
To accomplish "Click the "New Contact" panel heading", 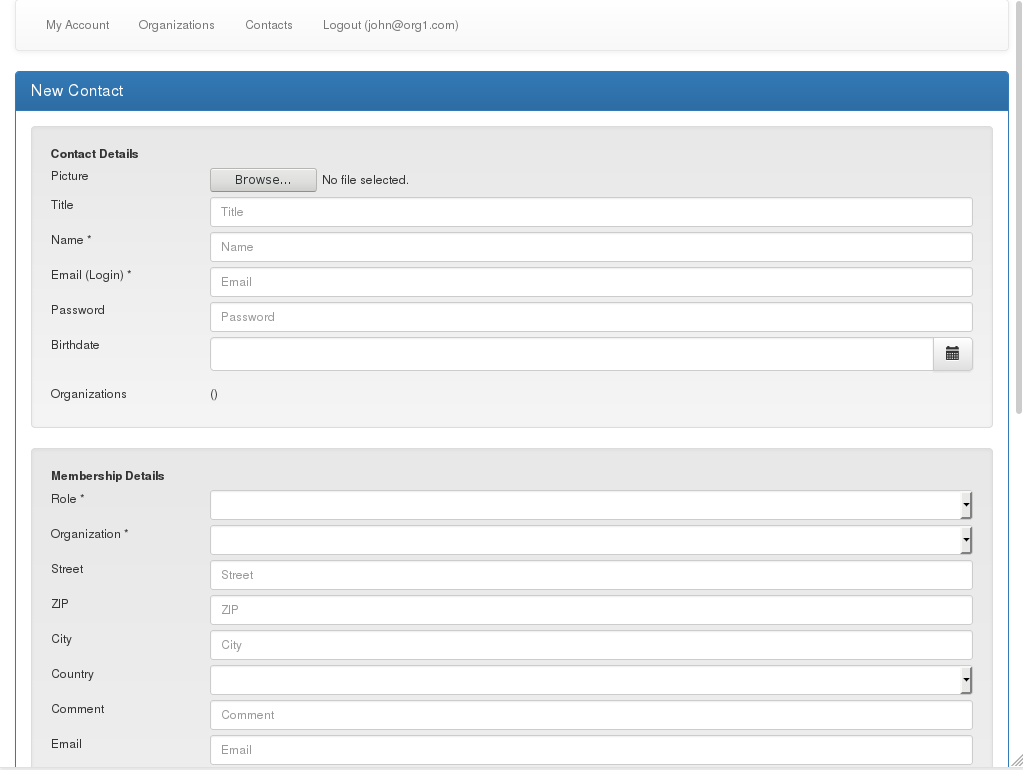I will (77, 91).
